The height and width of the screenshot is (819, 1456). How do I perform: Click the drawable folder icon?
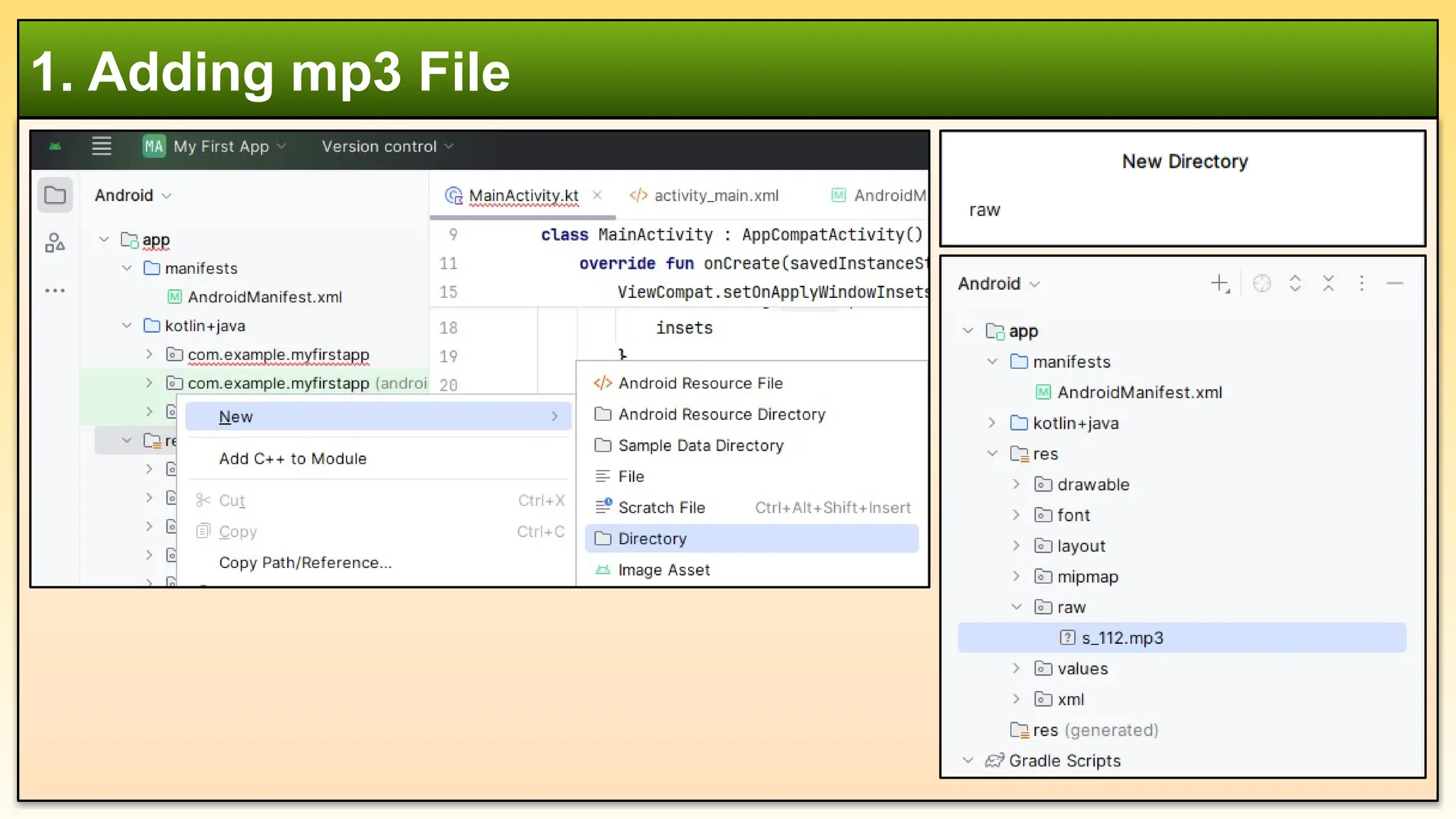[x=1043, y=485]
